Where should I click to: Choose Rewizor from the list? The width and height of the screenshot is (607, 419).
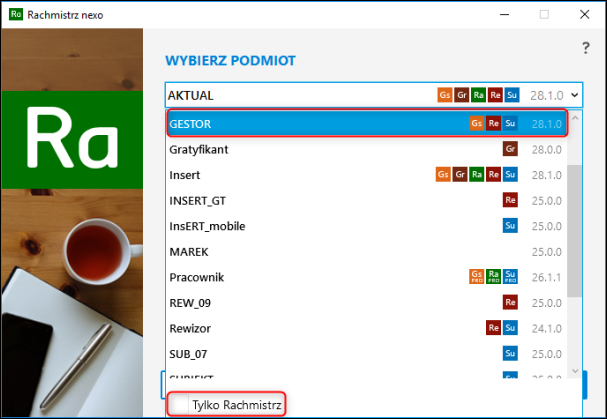coord(367,328)
